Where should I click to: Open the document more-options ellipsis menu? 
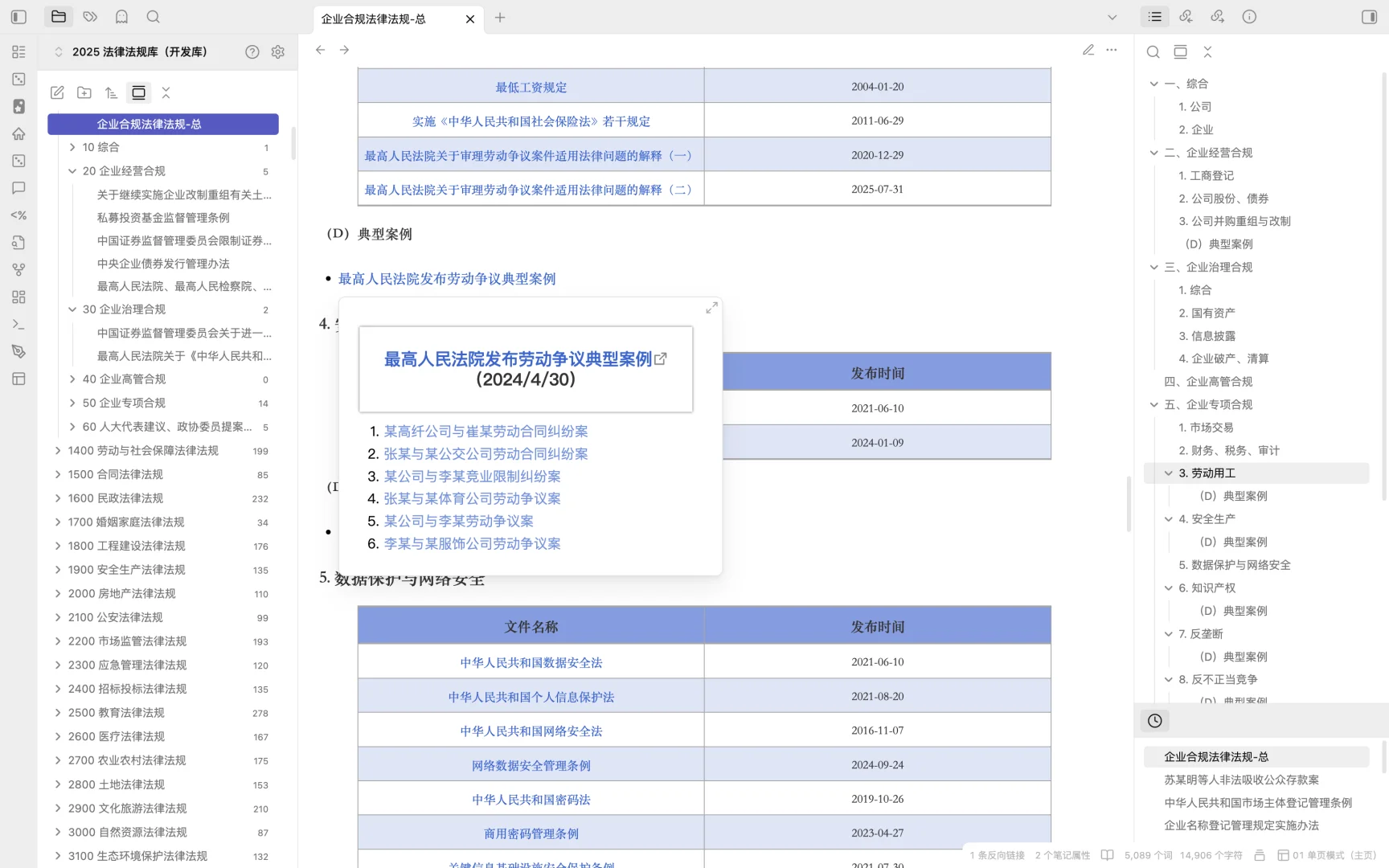pos(1112,50)
